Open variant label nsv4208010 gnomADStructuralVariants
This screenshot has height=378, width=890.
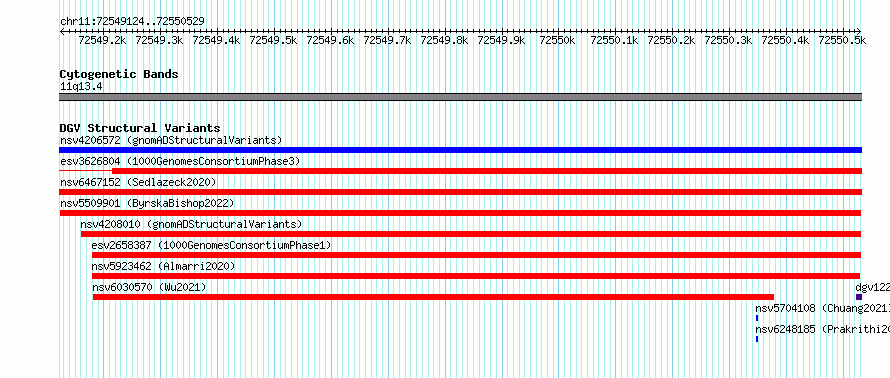[191, 224]
